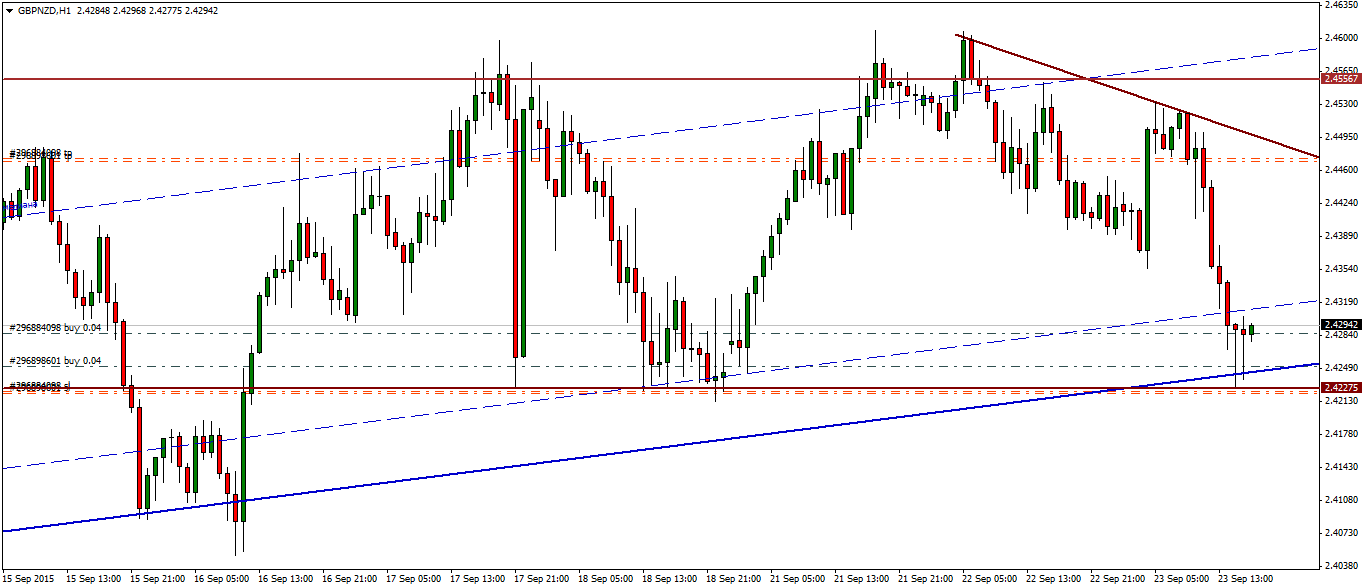Select the thick blue ascending trendline
The width and height of the screenshot is (1362, 587).
tap(660, 447)
